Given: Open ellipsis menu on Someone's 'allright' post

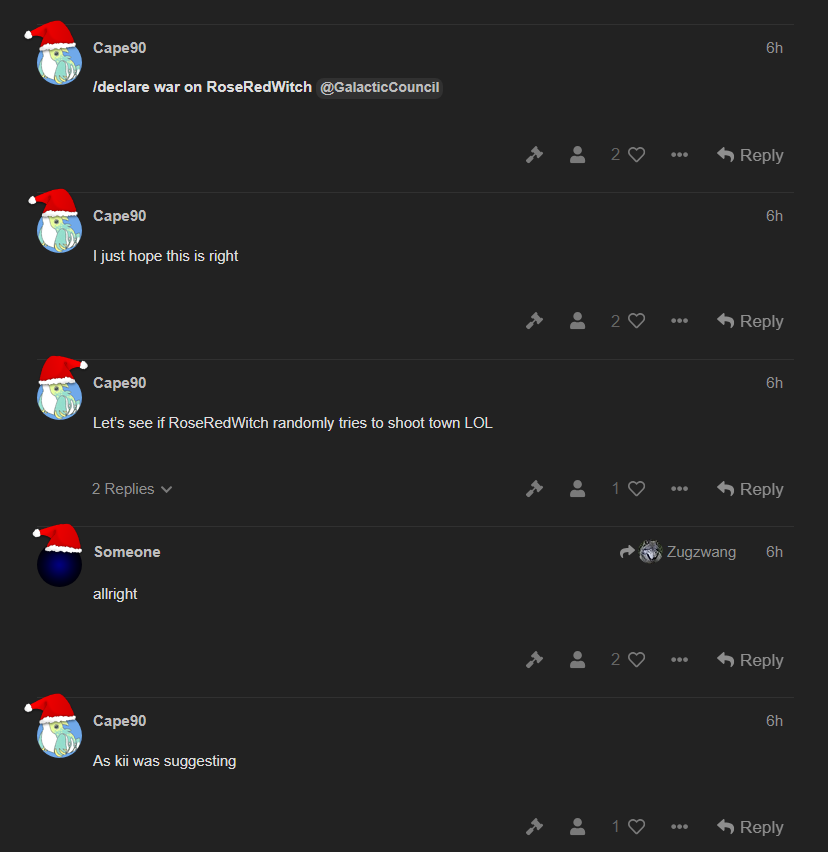Looking at the screenshot, I should pos(679,660).
